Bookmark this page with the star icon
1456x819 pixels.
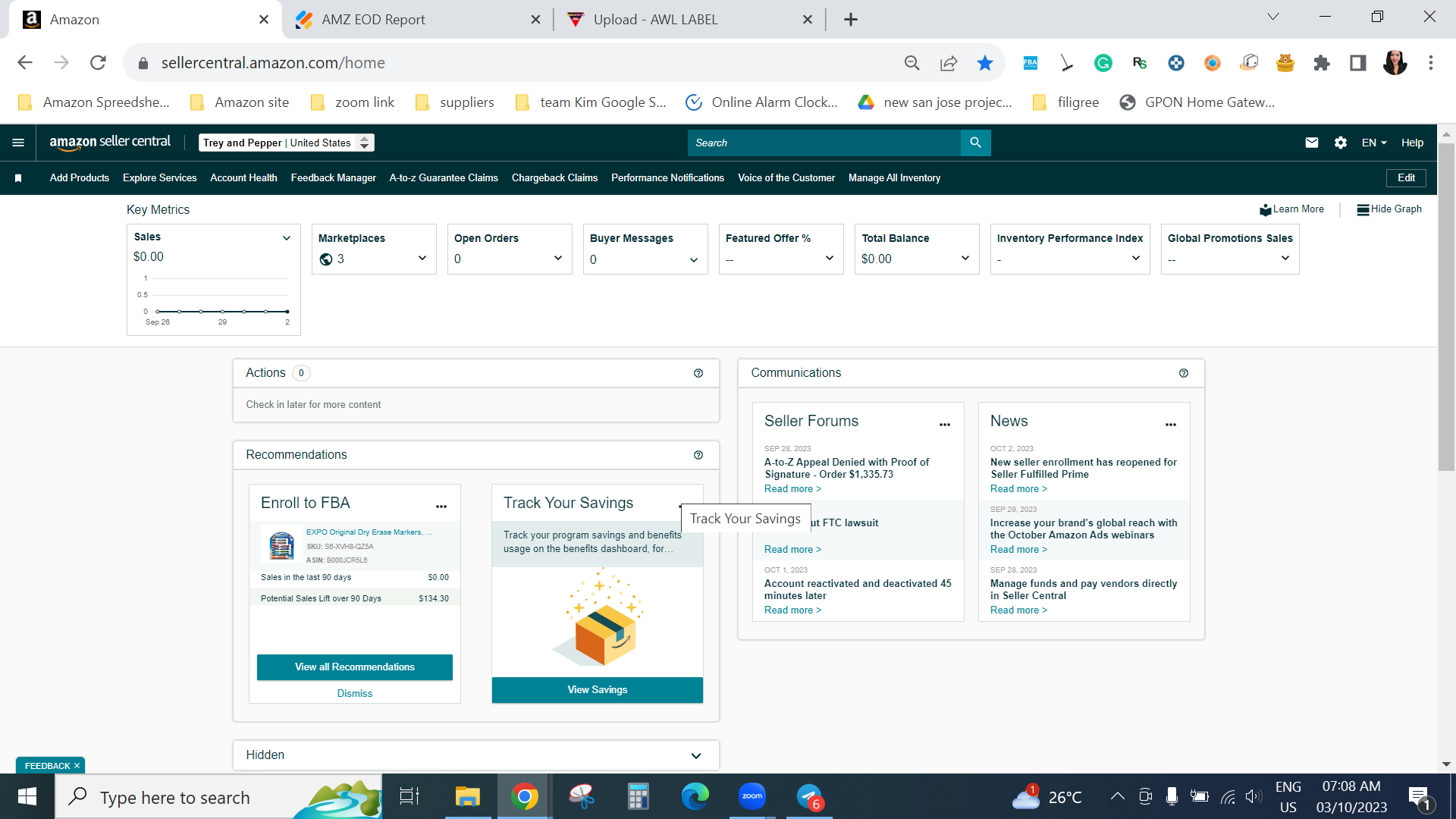point(985,63)
